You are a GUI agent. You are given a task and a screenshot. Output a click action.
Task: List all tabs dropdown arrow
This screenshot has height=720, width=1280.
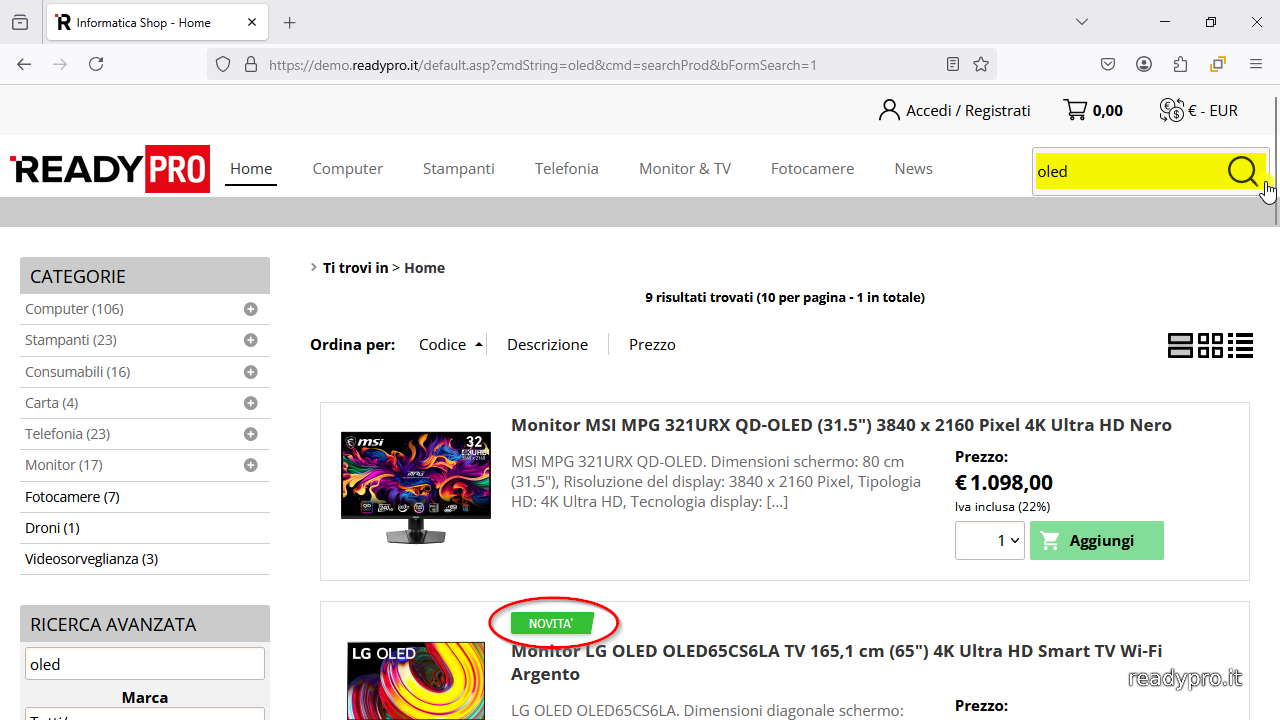tap(1082, 22)
